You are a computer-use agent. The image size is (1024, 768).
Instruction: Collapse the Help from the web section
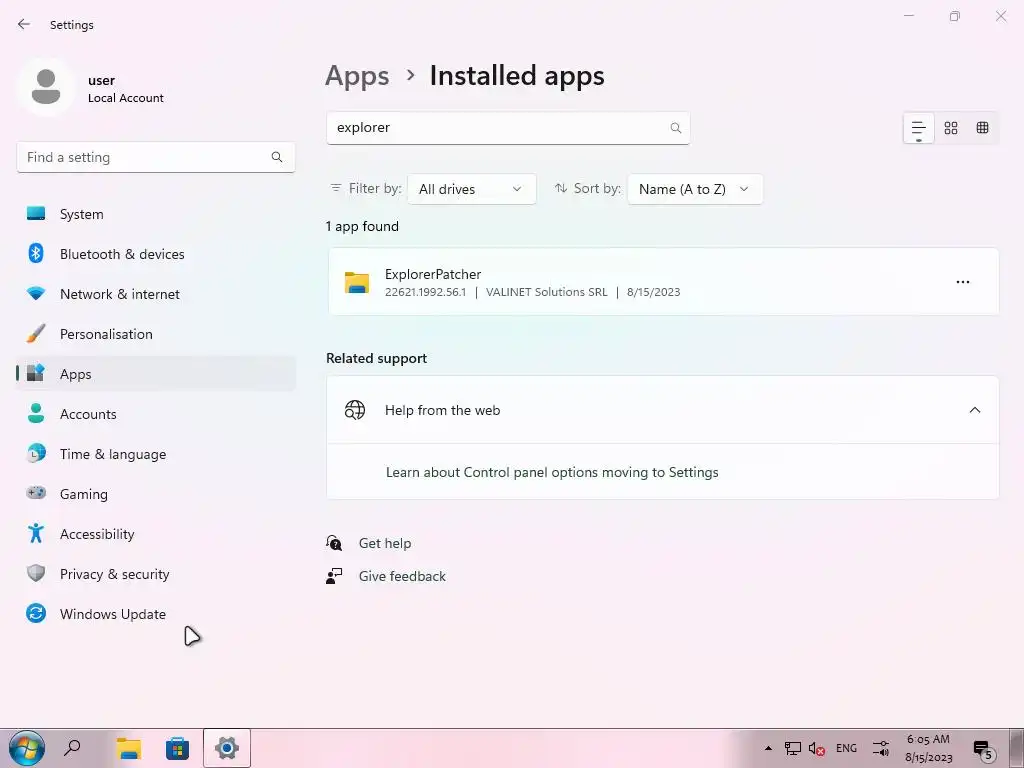click(975, 410)
